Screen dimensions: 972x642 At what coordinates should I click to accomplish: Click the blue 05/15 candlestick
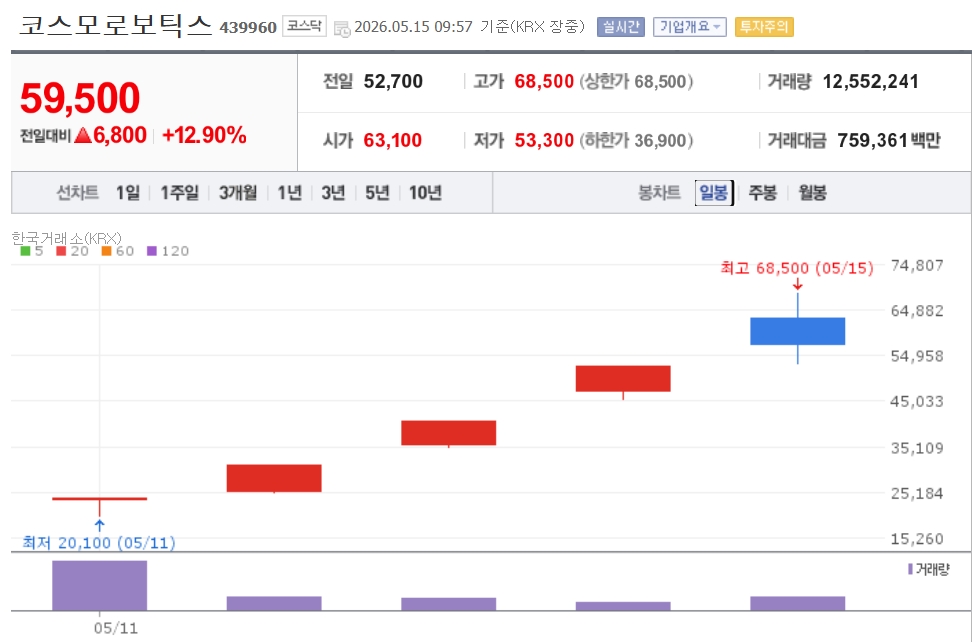[x=797, y=331]
